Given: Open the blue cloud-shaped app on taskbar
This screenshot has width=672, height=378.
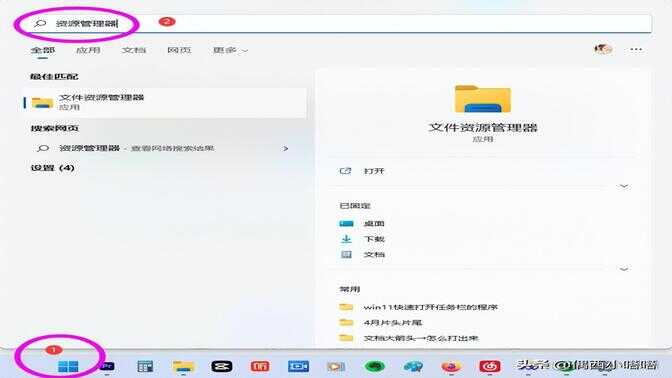Looking at the screenshot, I should click(x=413, y=366).
